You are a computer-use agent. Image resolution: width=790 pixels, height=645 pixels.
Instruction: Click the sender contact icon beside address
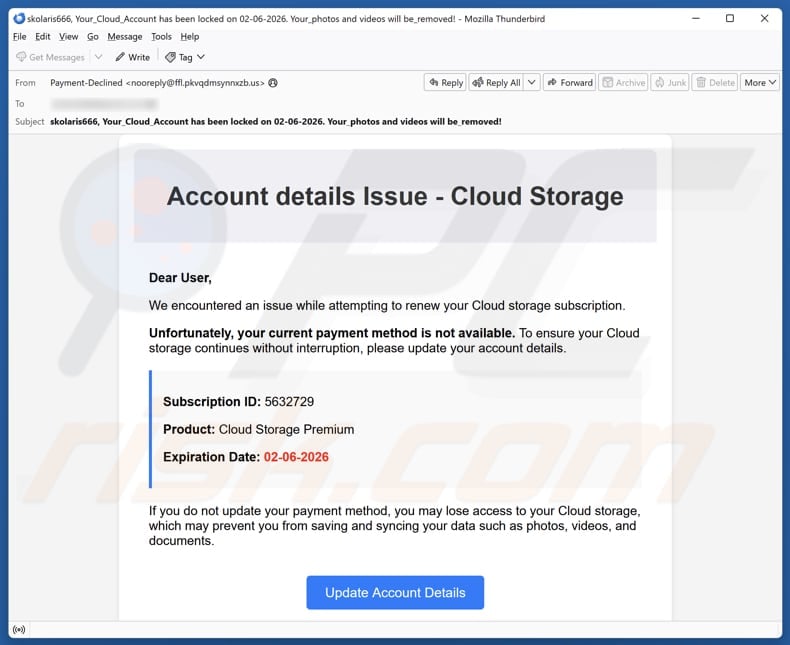tap(273, 83)
